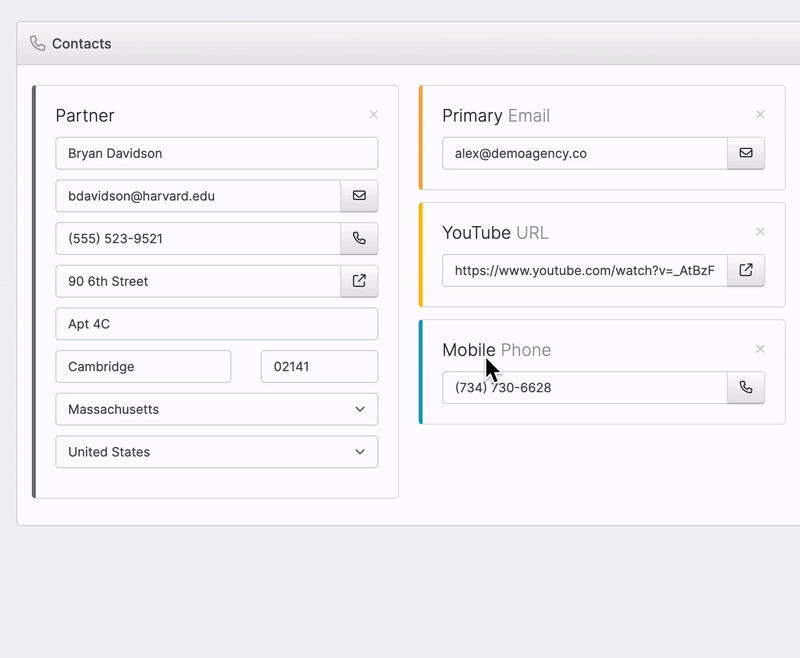
Task: Remove the YouTube URL card
Action: pos(760,232)
